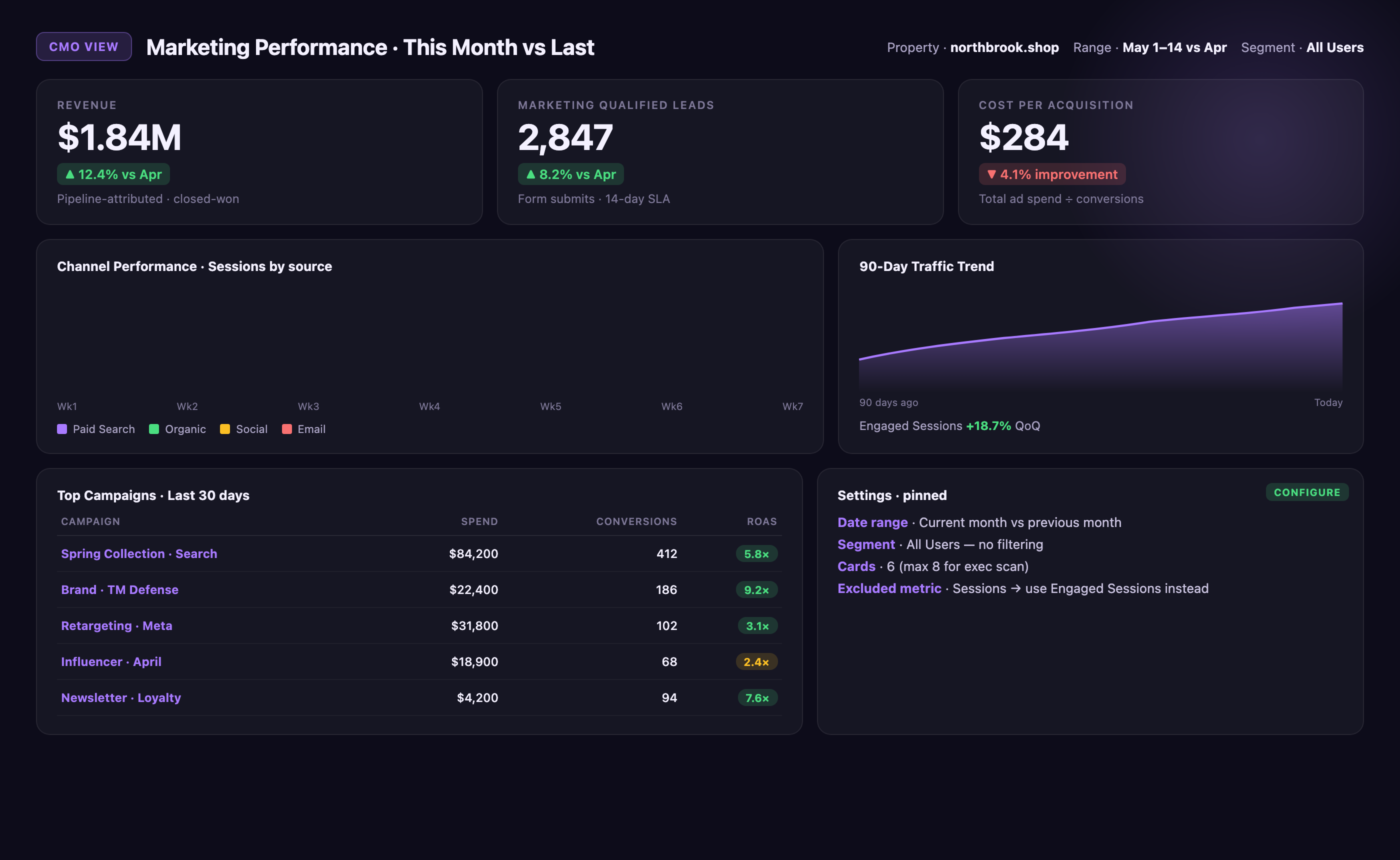Click the purple Paid Search legend swatch

tap(62, 429)
